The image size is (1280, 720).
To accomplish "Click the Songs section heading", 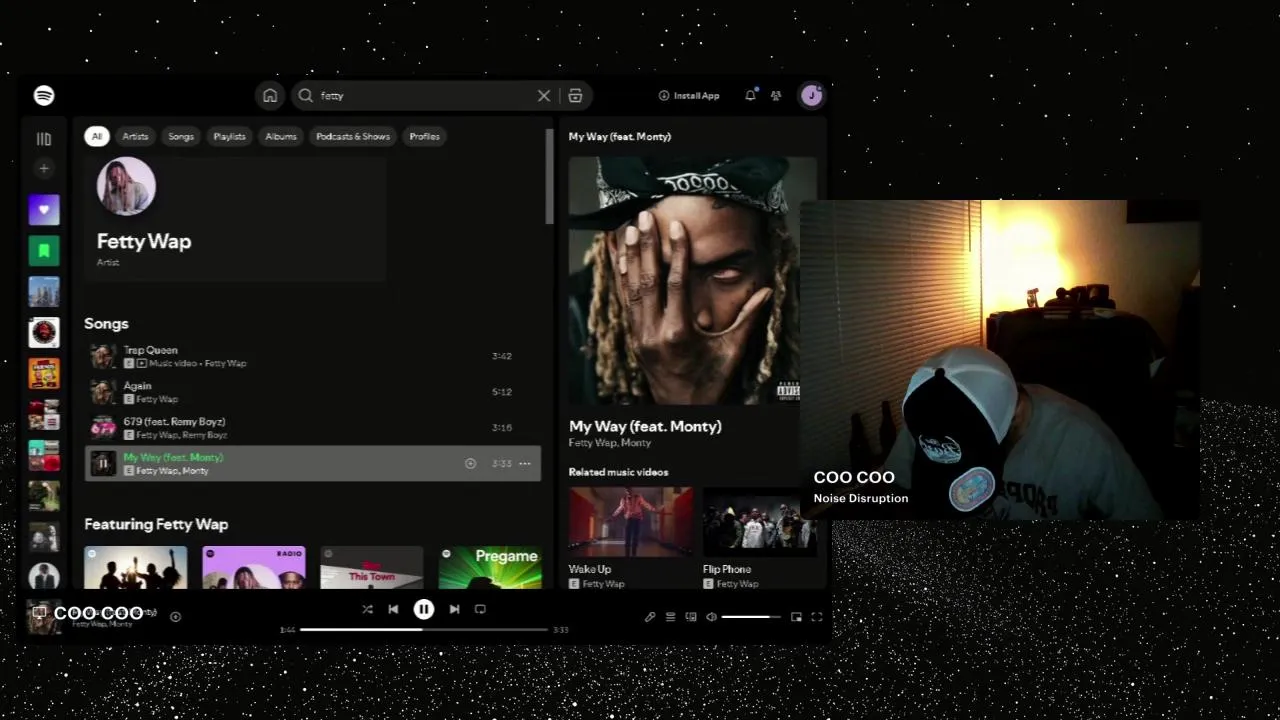I will tap(106, 323).
